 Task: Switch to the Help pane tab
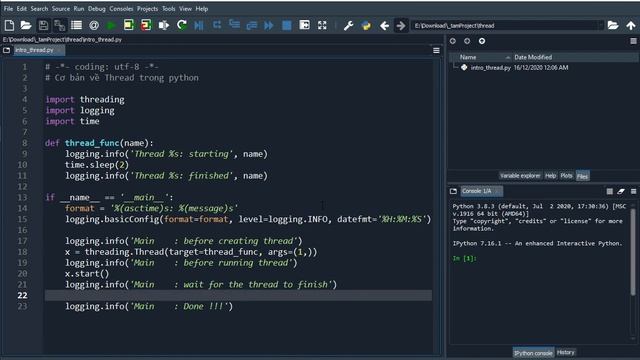[x=551, y=176]
